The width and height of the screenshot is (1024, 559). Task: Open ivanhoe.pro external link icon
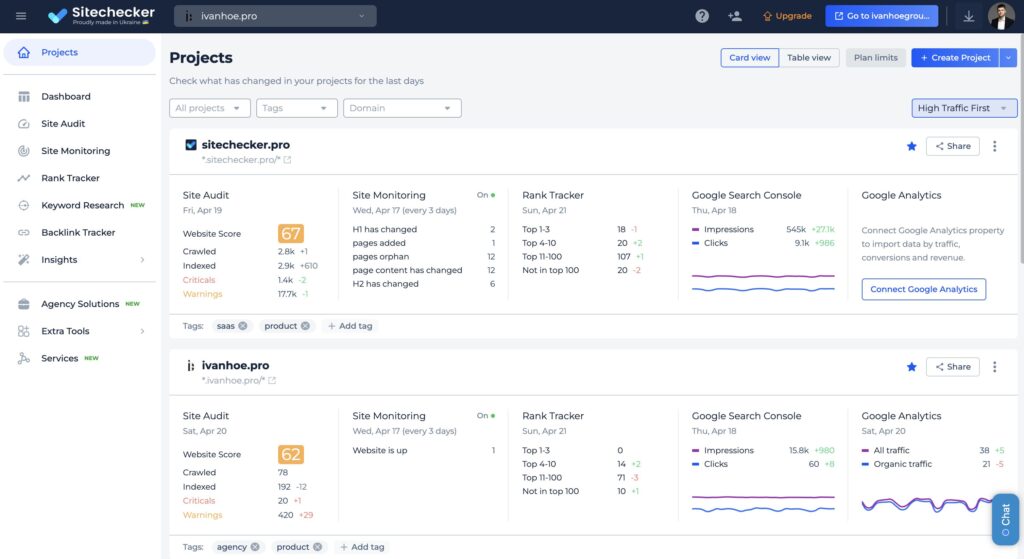[x=272, y=381]
